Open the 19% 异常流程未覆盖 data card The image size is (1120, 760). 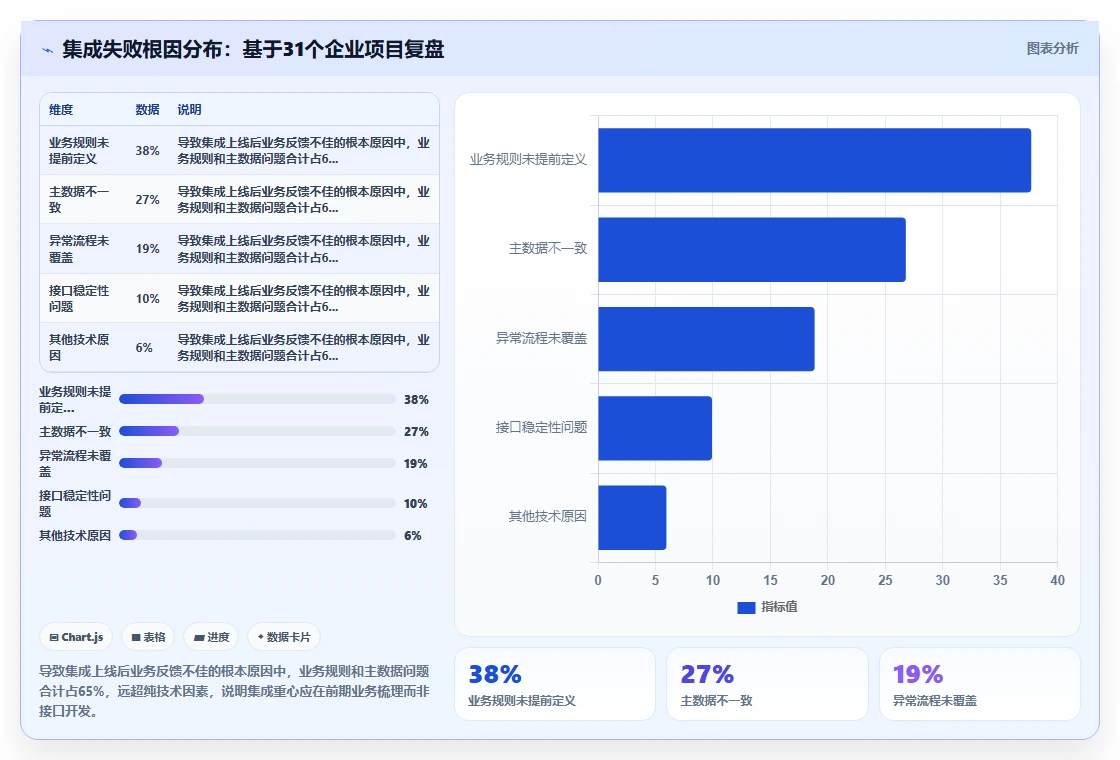(x=979, y=684)
